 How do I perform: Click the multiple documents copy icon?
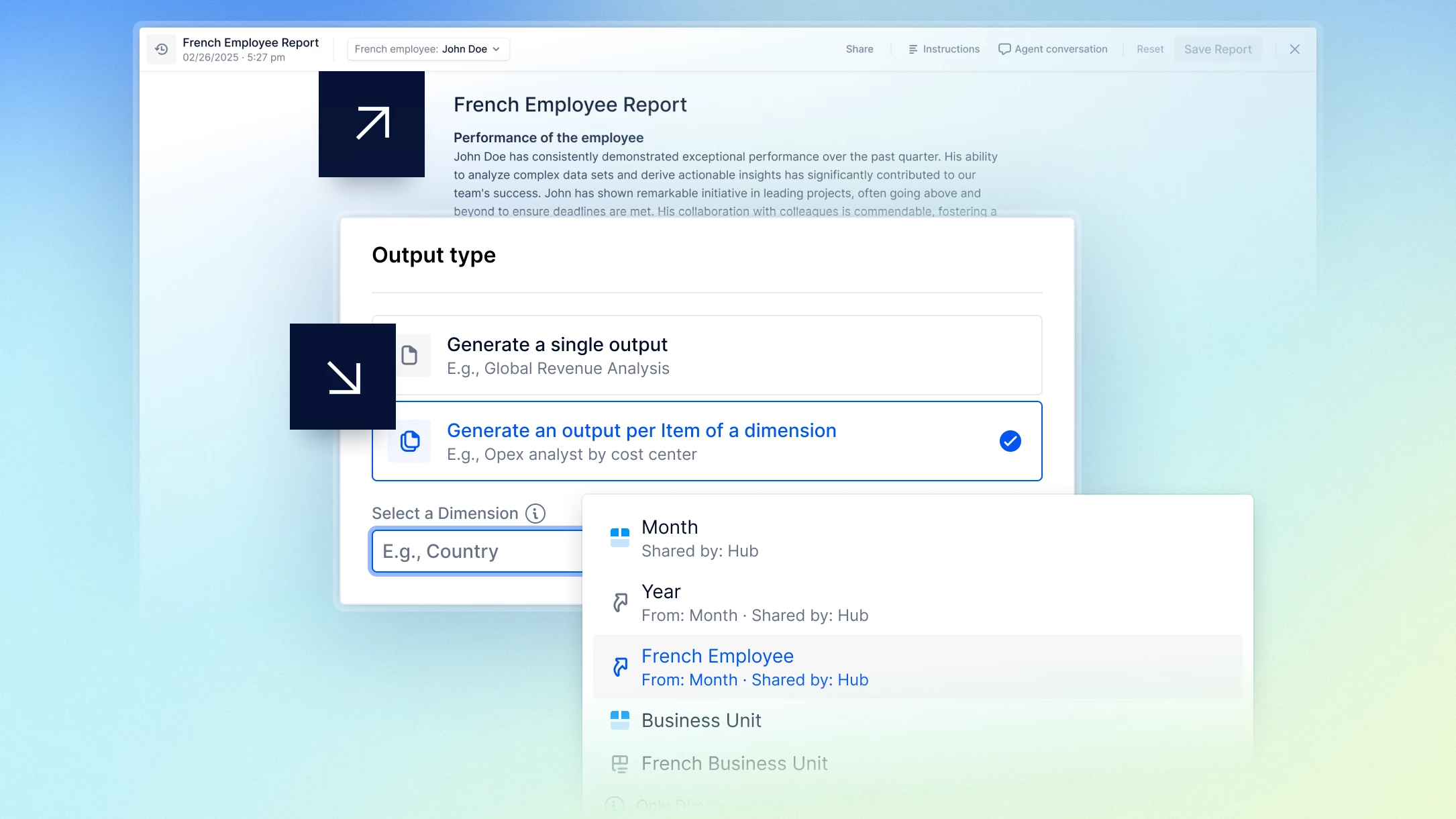(409, 441)
